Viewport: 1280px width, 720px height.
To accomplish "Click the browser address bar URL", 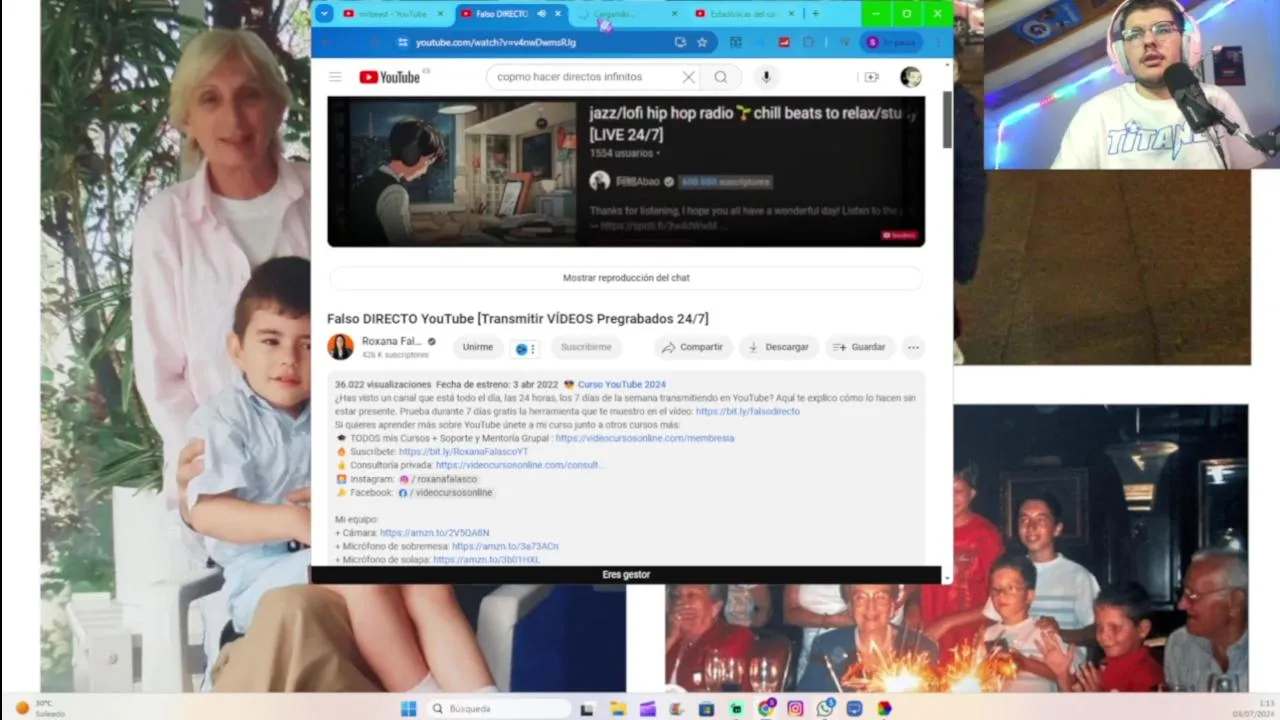I will [496, 42].
